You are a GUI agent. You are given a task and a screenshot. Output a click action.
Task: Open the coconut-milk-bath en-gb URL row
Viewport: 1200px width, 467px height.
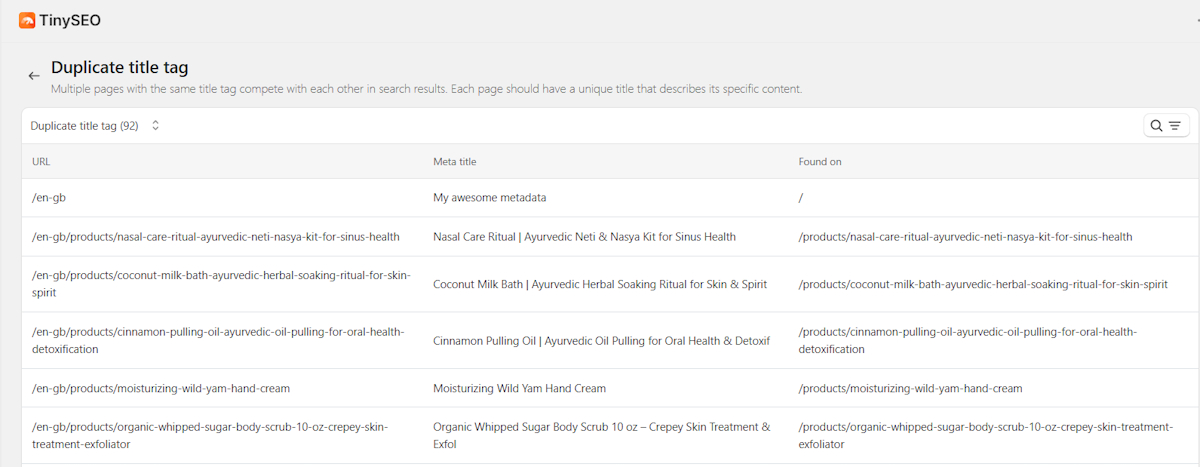pos(221,284)
